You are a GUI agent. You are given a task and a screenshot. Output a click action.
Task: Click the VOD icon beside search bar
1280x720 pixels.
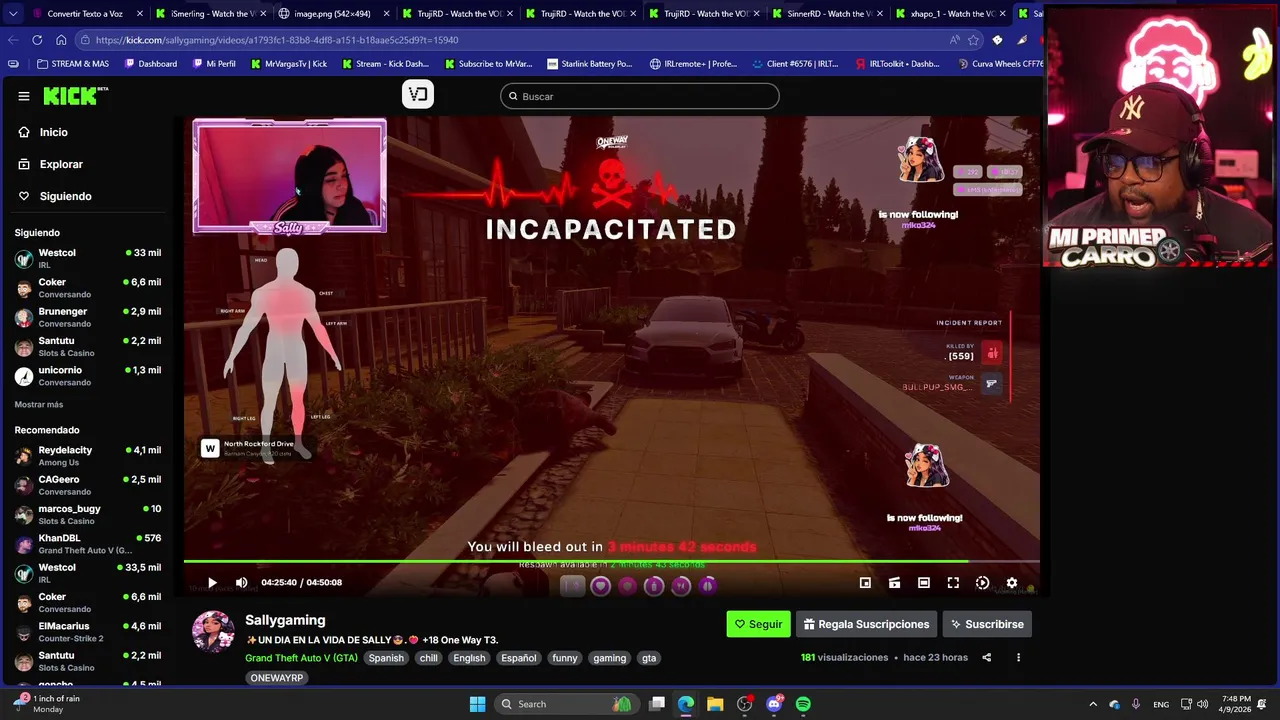click(x=418, y=94)
